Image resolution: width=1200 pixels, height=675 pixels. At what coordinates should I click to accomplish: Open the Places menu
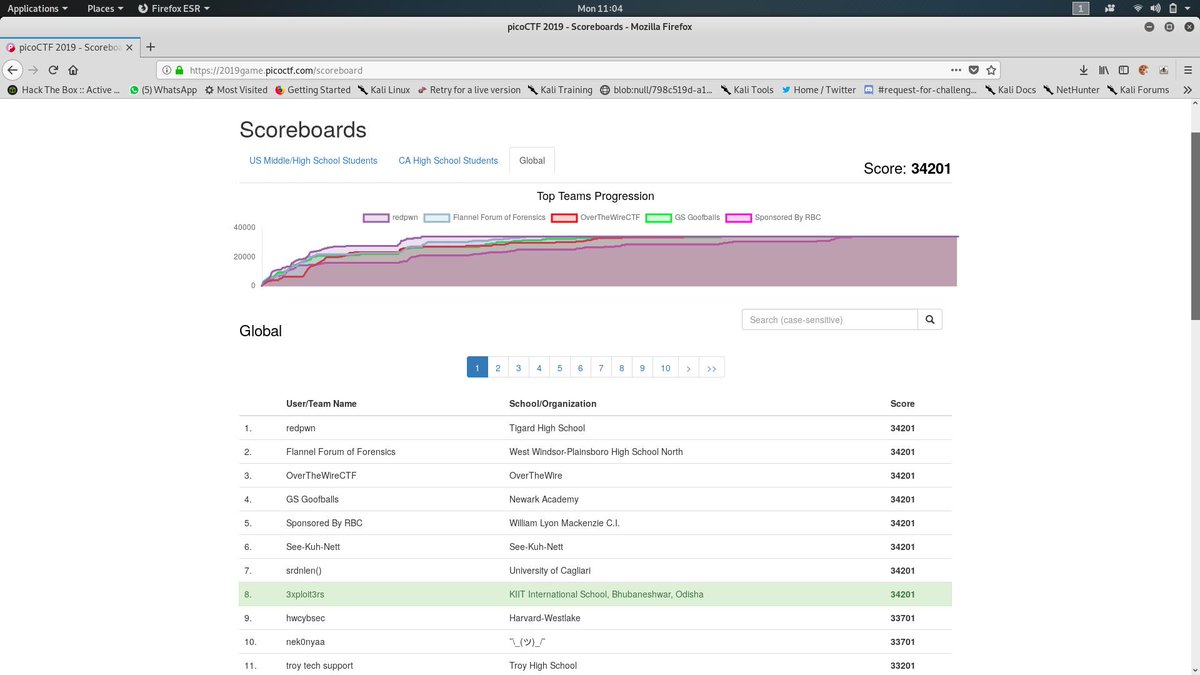point(105,8)
